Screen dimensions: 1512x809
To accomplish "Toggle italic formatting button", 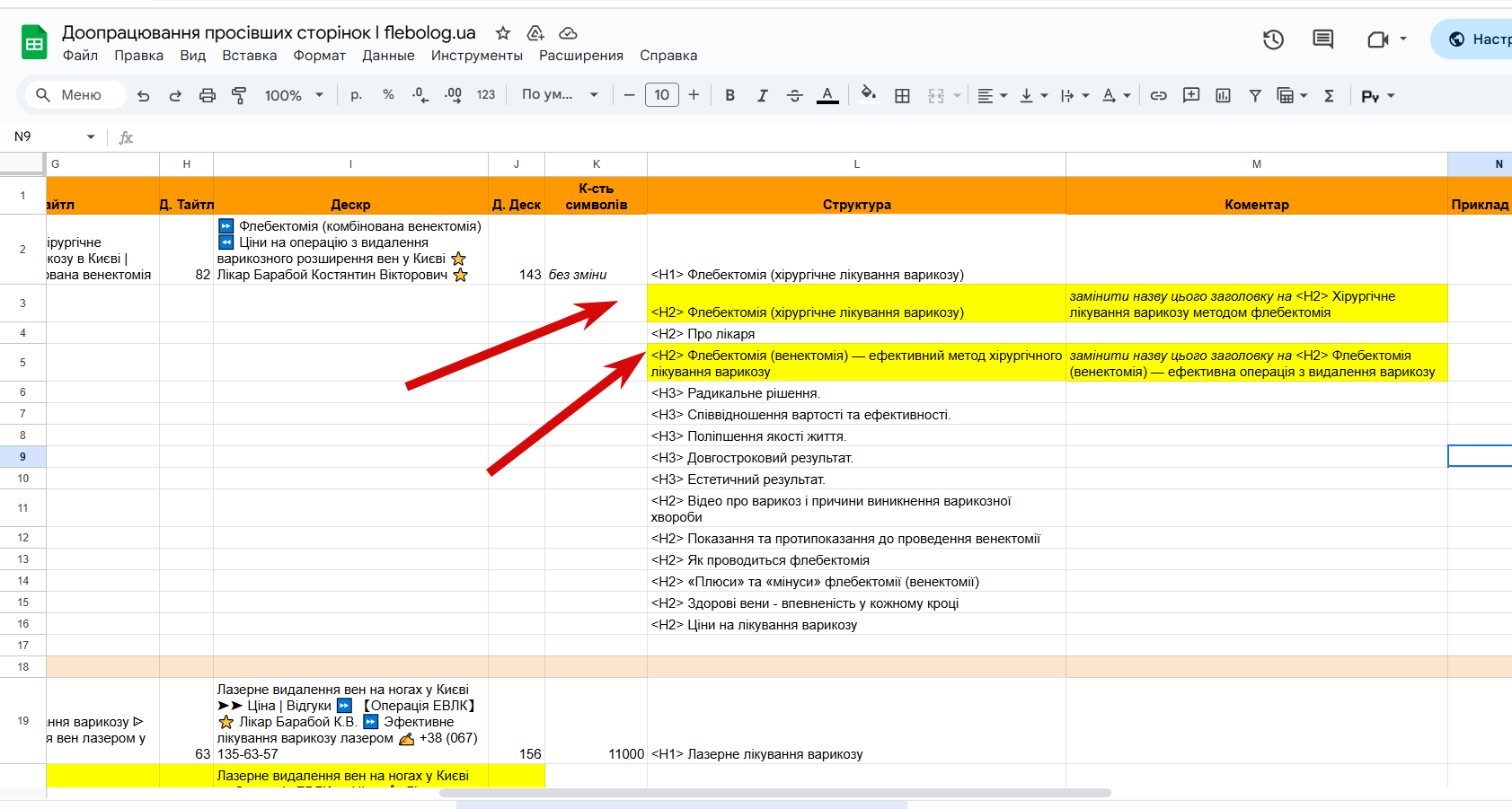I will point(762,95).
